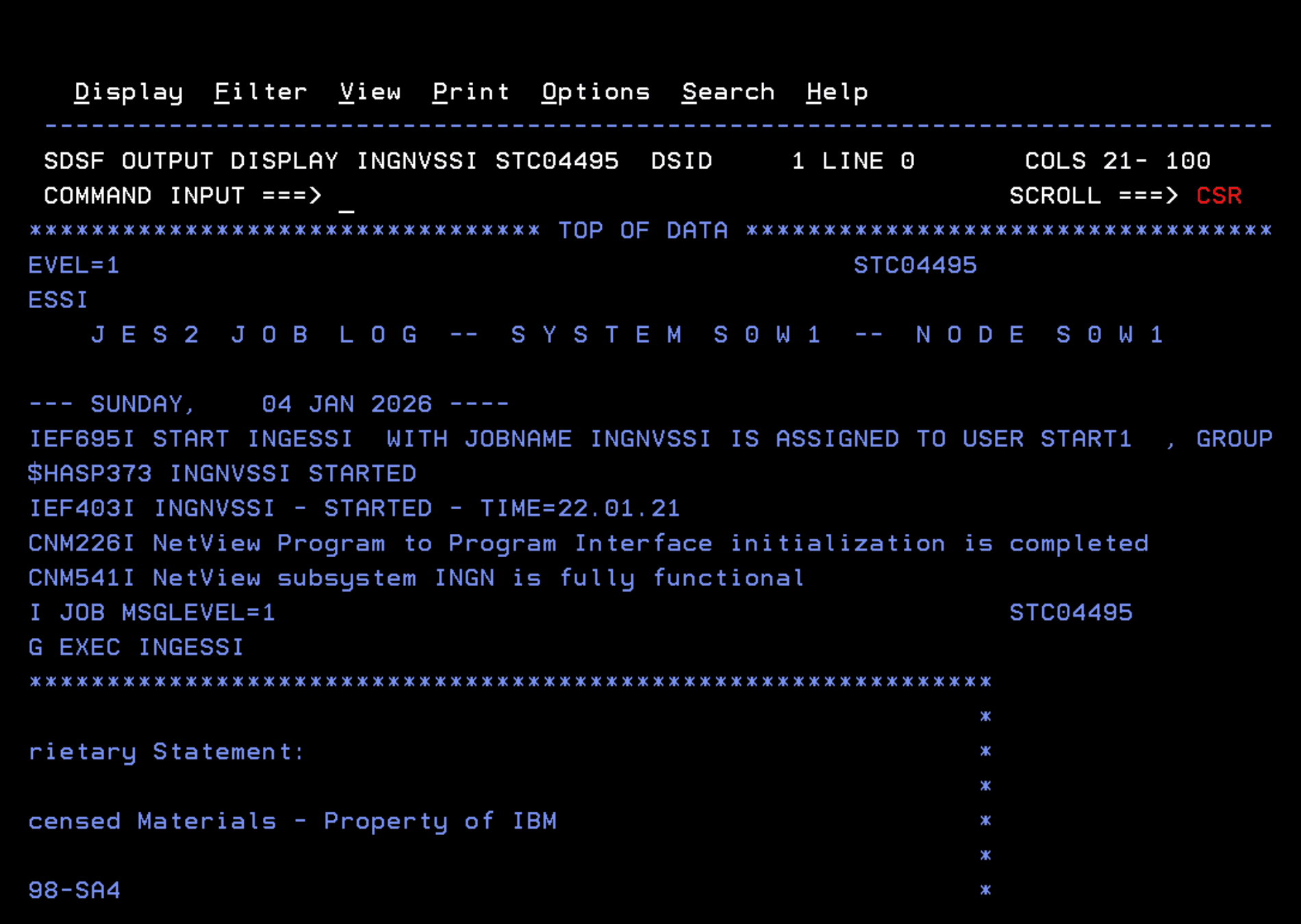Open the Search menu
This screenshot has width=1301, height=924.
click(728, 92)
